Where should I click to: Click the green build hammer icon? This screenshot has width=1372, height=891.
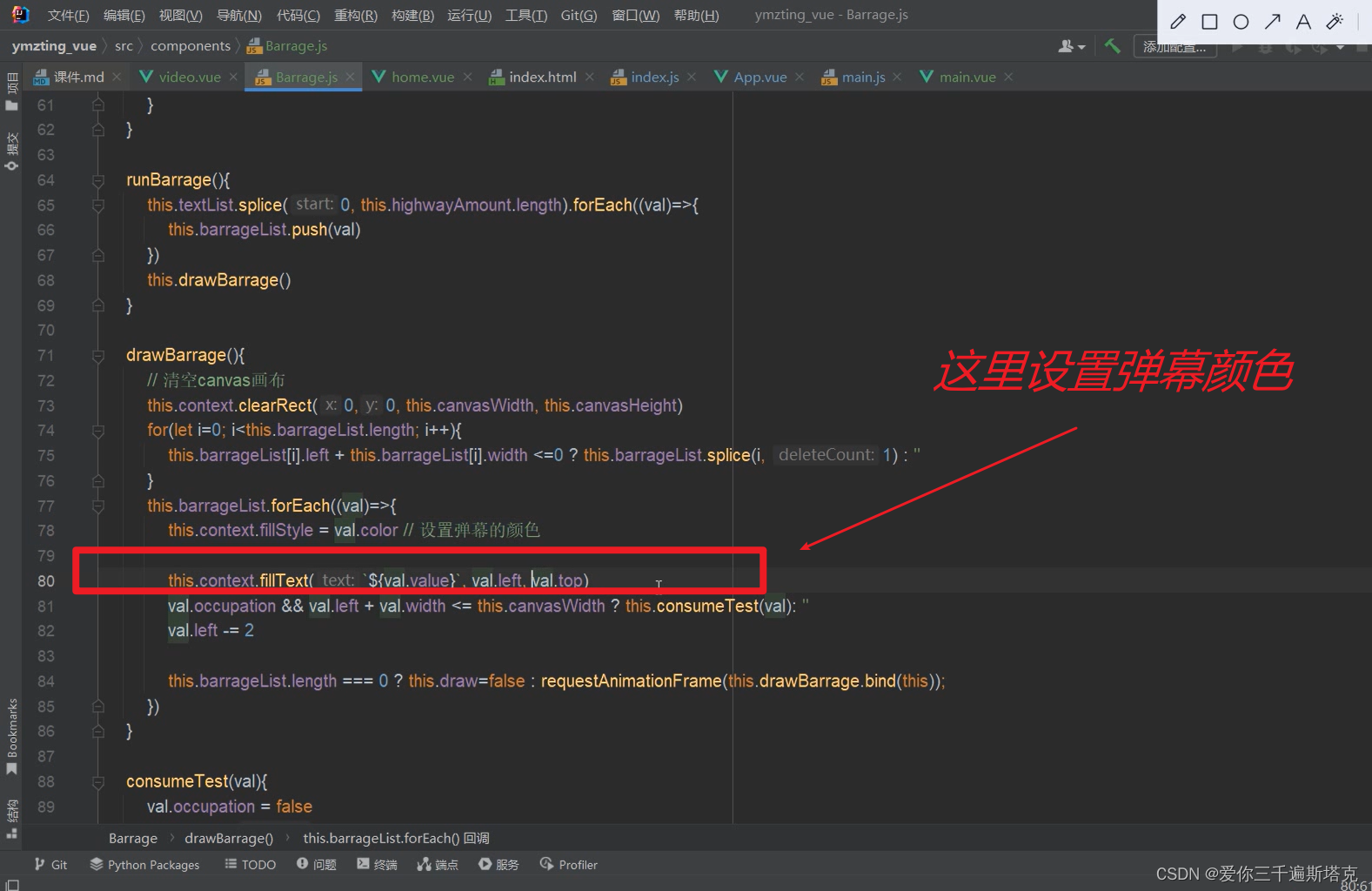click(x=1112, y=46)
